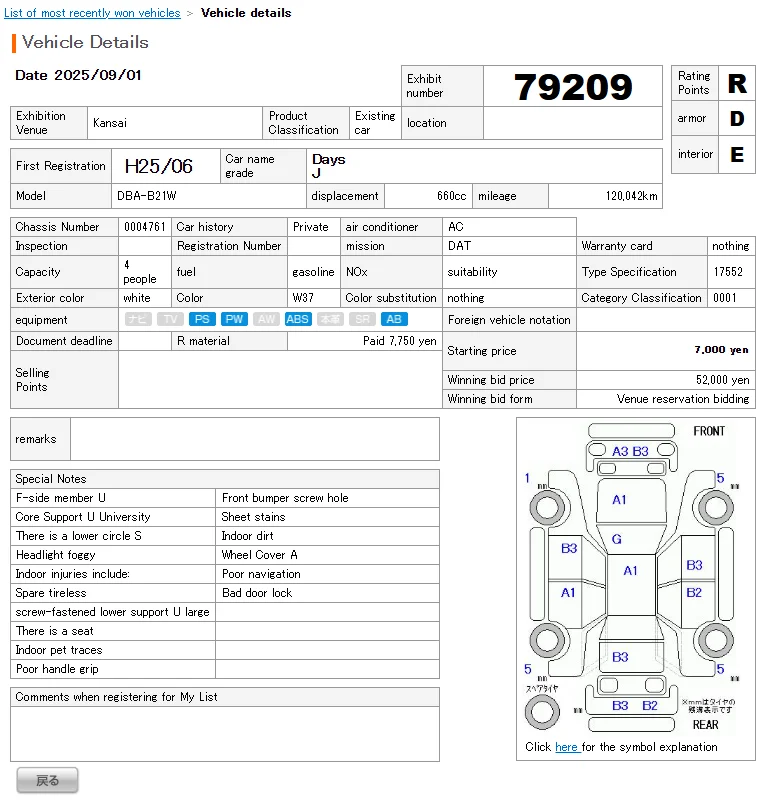Click the exhibit number 79209
The image size is (757, 807).
point(573,88)
